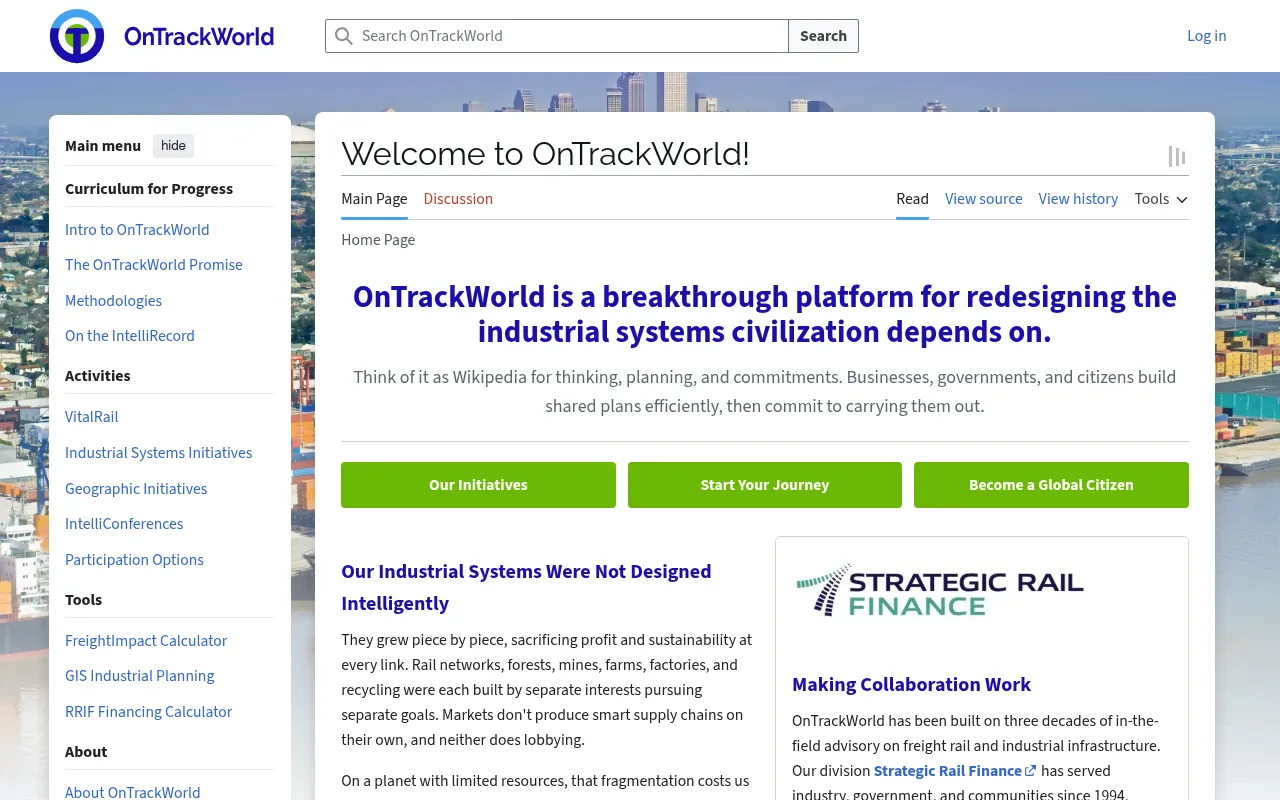Open Industrial Systems Initiatives link

coord(158,453)
